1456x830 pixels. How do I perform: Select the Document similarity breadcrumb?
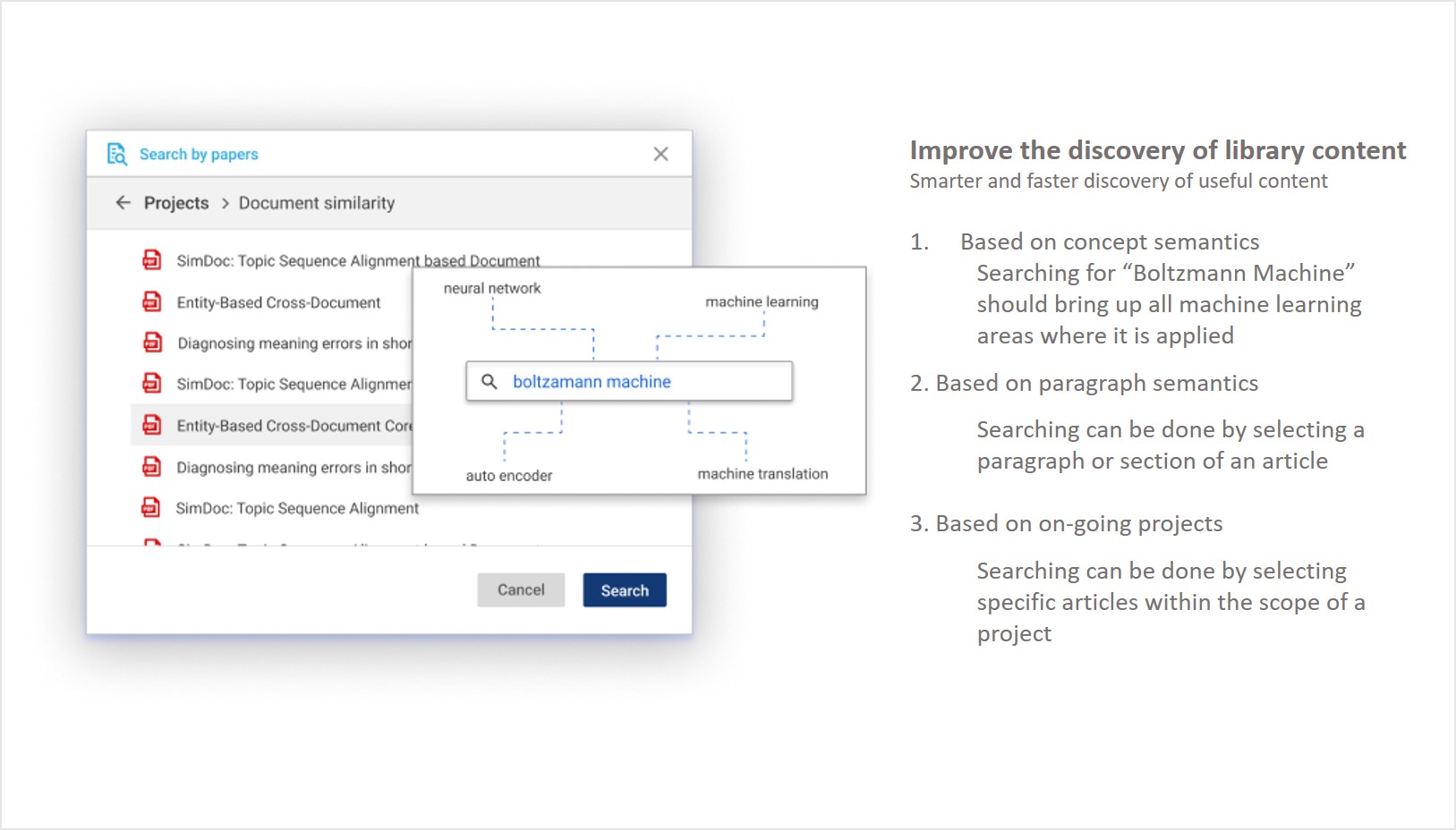[316, 203]
